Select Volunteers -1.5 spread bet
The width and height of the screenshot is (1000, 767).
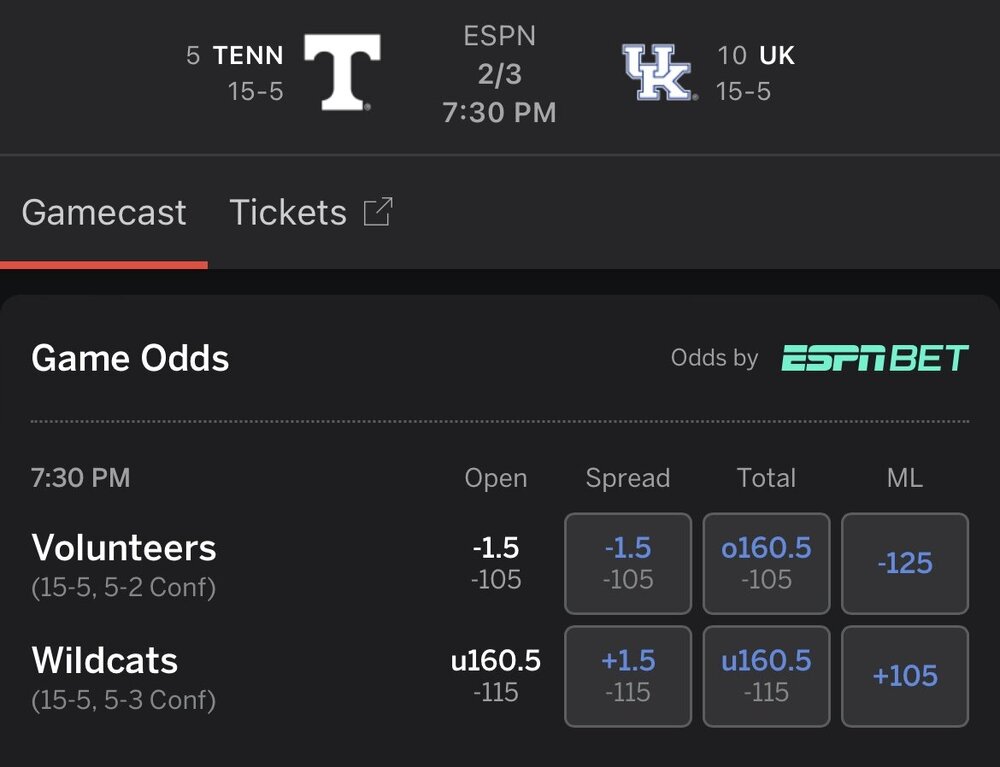628,563
